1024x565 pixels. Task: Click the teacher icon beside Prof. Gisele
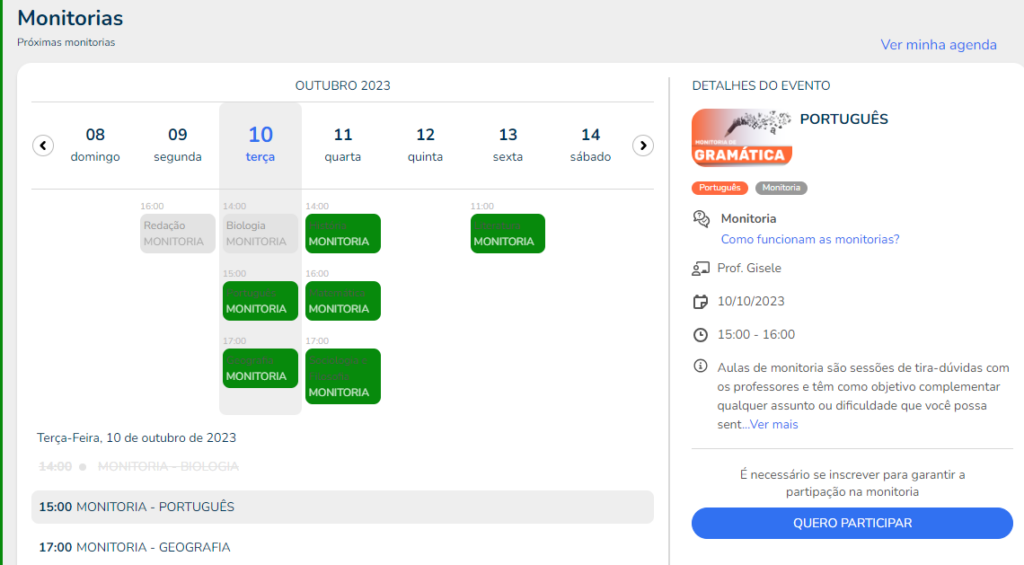tap(701, 268)
